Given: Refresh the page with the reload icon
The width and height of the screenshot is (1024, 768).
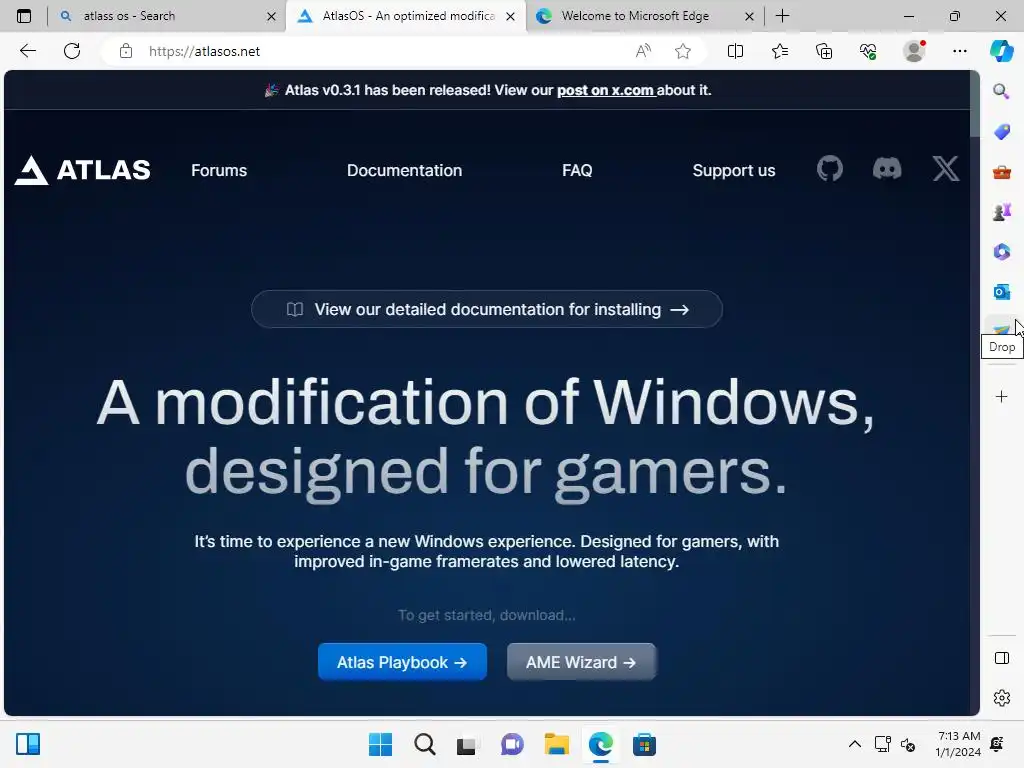Looking at the screenshot, I should point(72,51).
